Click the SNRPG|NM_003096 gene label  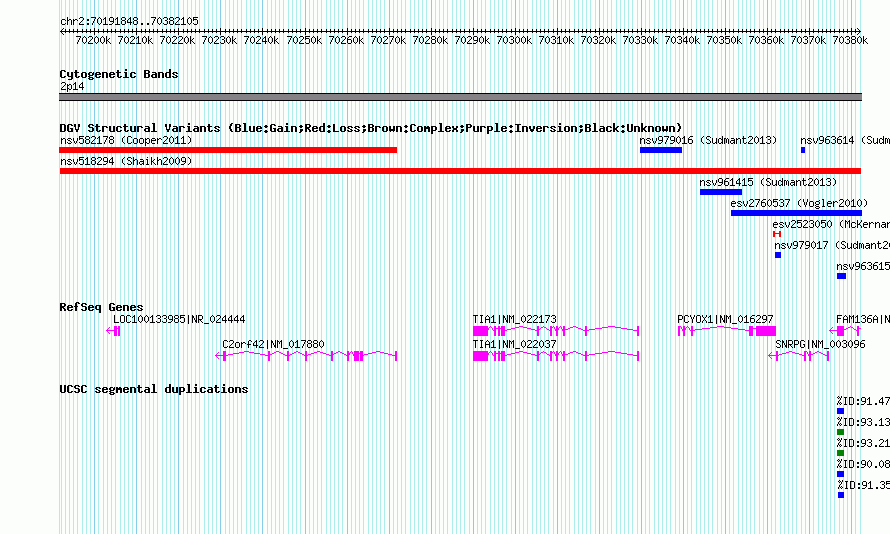click(820, 344)
